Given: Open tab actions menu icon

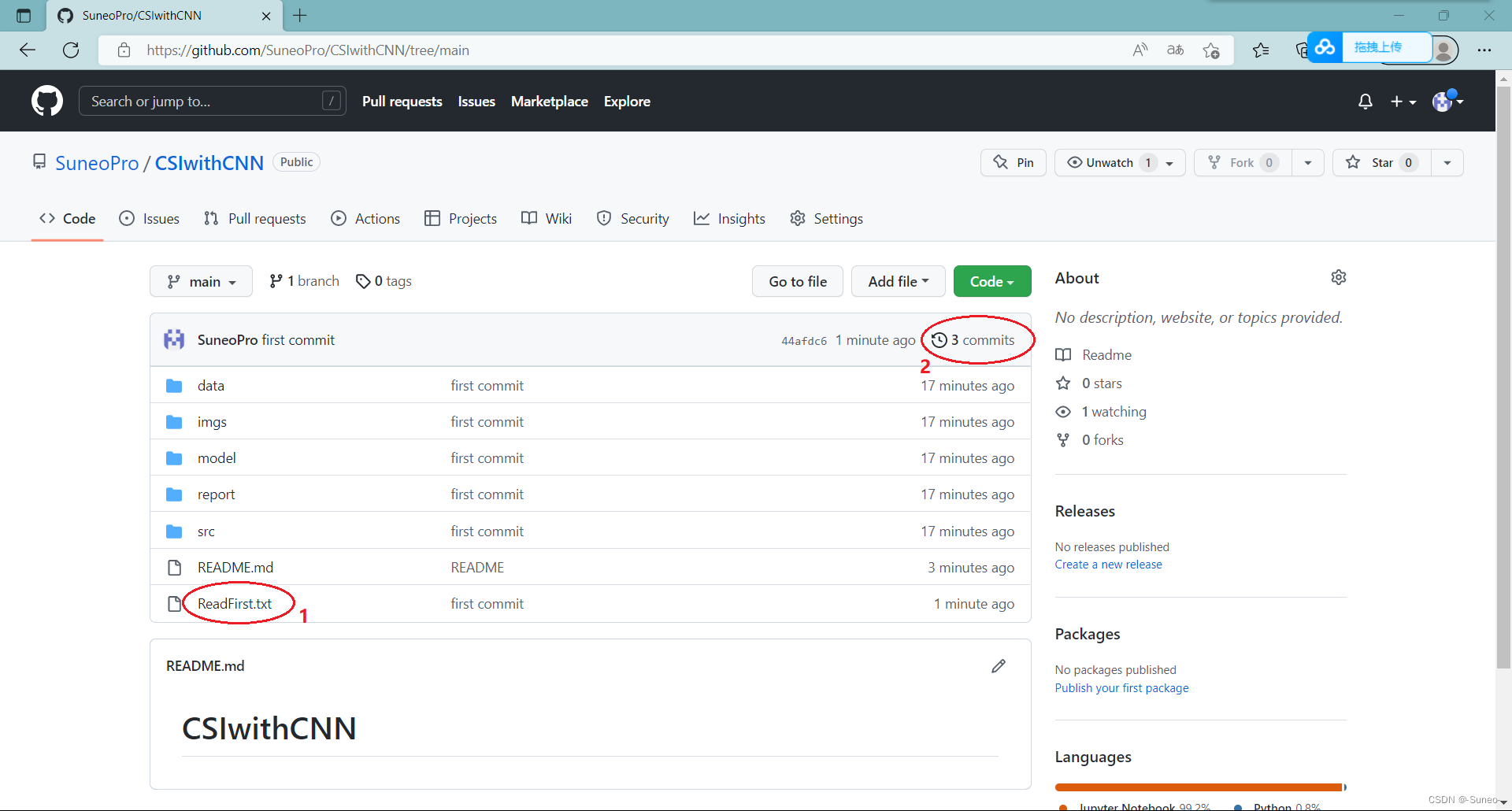Looking at the screenshot, I should (x=24, y=16).
